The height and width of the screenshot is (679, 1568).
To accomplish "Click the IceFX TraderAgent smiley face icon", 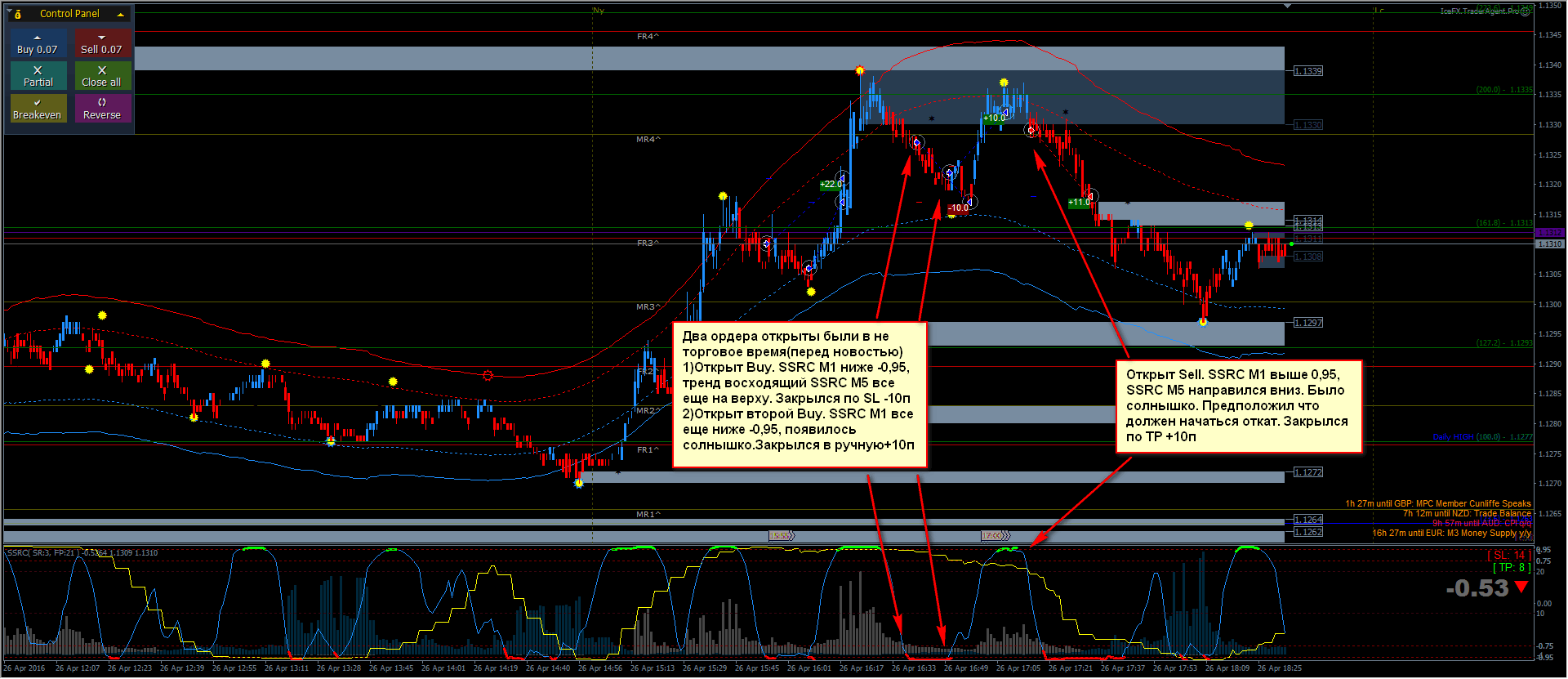I will [1525, 11].
